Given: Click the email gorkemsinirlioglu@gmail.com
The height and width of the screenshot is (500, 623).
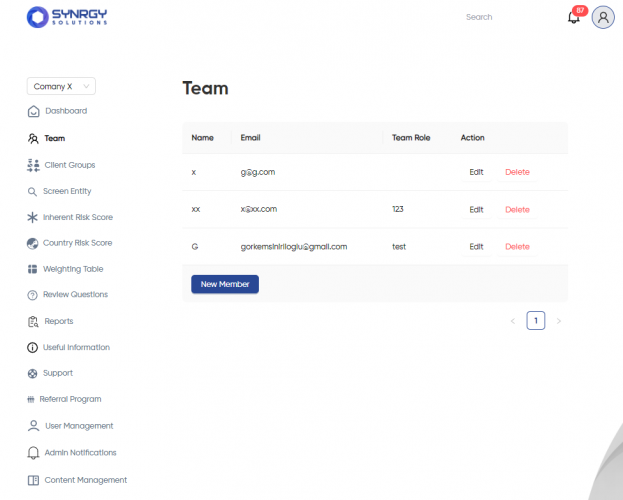Looking at the screenshot, I should [x=294, y=247].
